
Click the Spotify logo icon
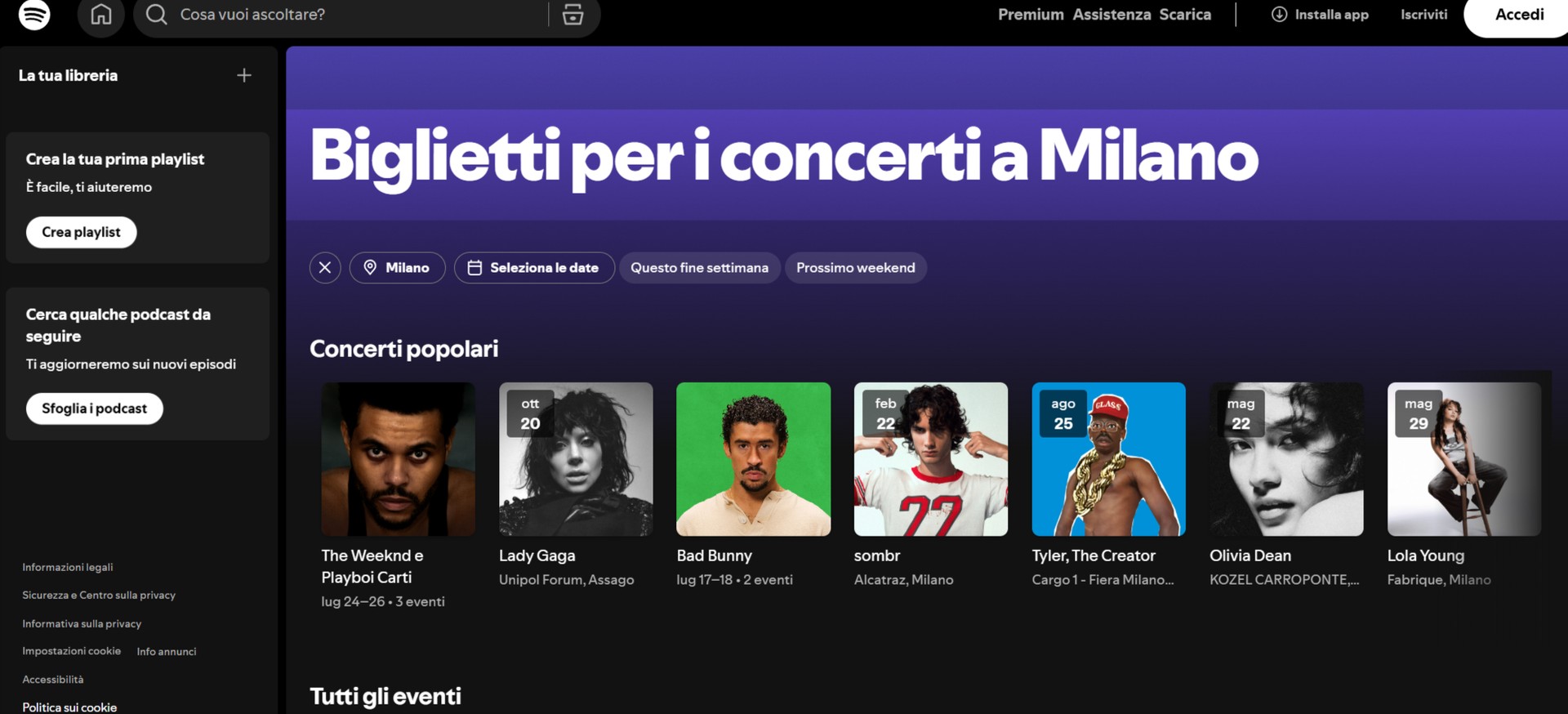[x=34, y=15]
